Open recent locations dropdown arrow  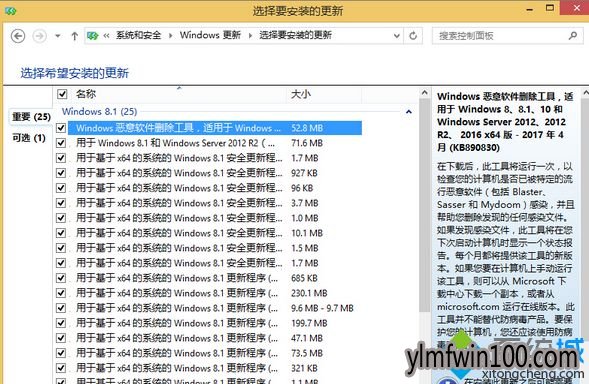(x=57, y=36)
